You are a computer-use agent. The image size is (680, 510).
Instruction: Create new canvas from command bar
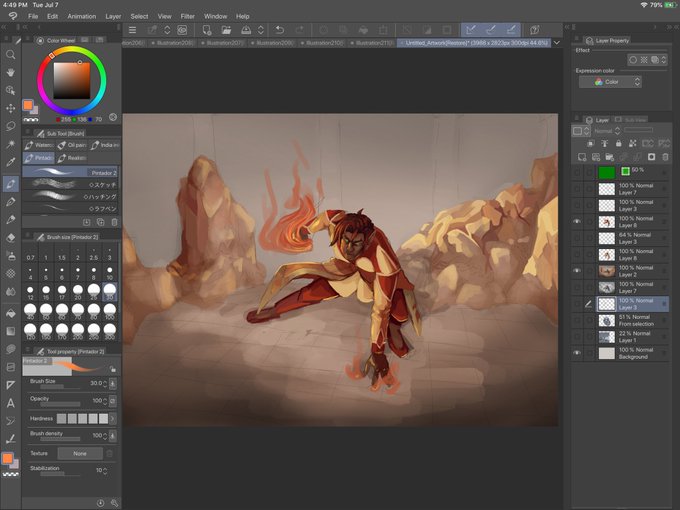click(206, 30)
